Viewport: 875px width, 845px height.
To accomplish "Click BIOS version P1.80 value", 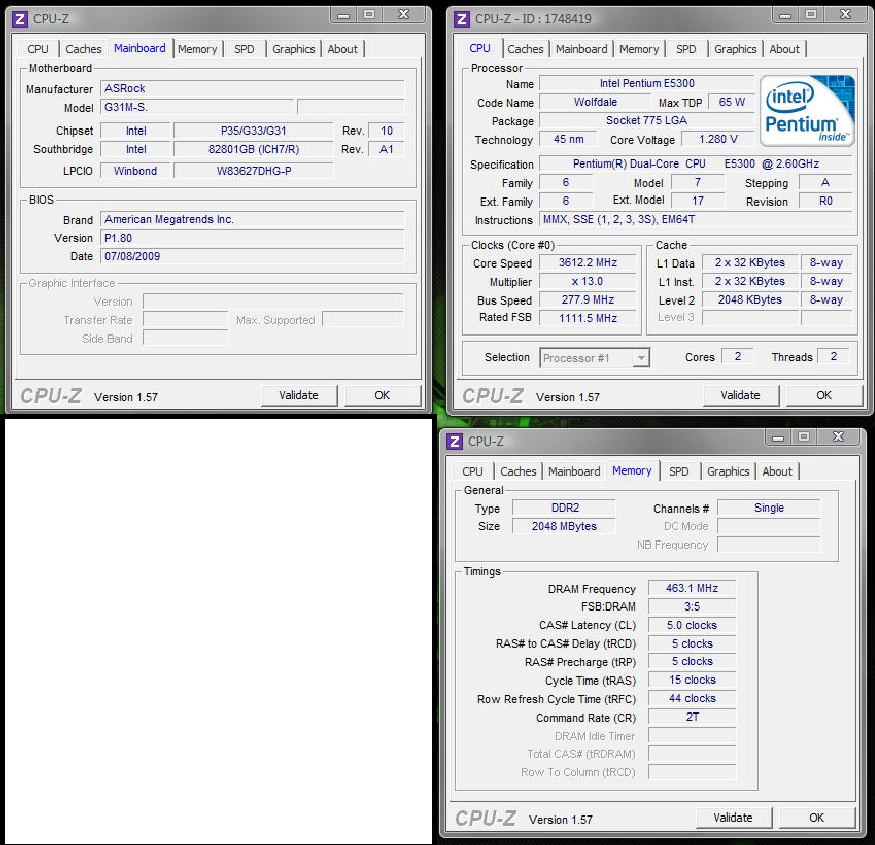I will pyautogui.click(x=252, y=238).
